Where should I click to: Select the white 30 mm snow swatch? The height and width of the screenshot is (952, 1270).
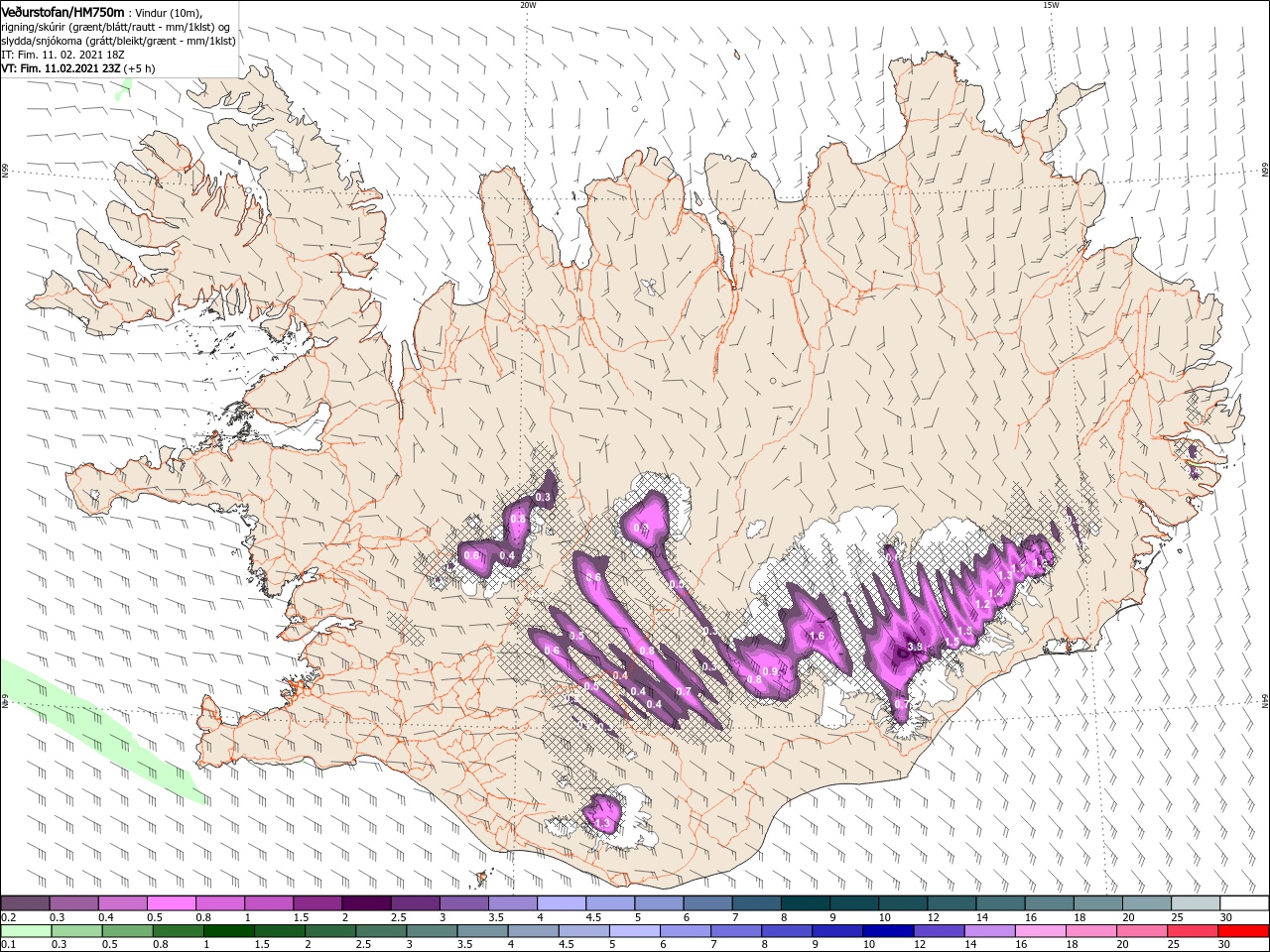[x=1244, y=903]
